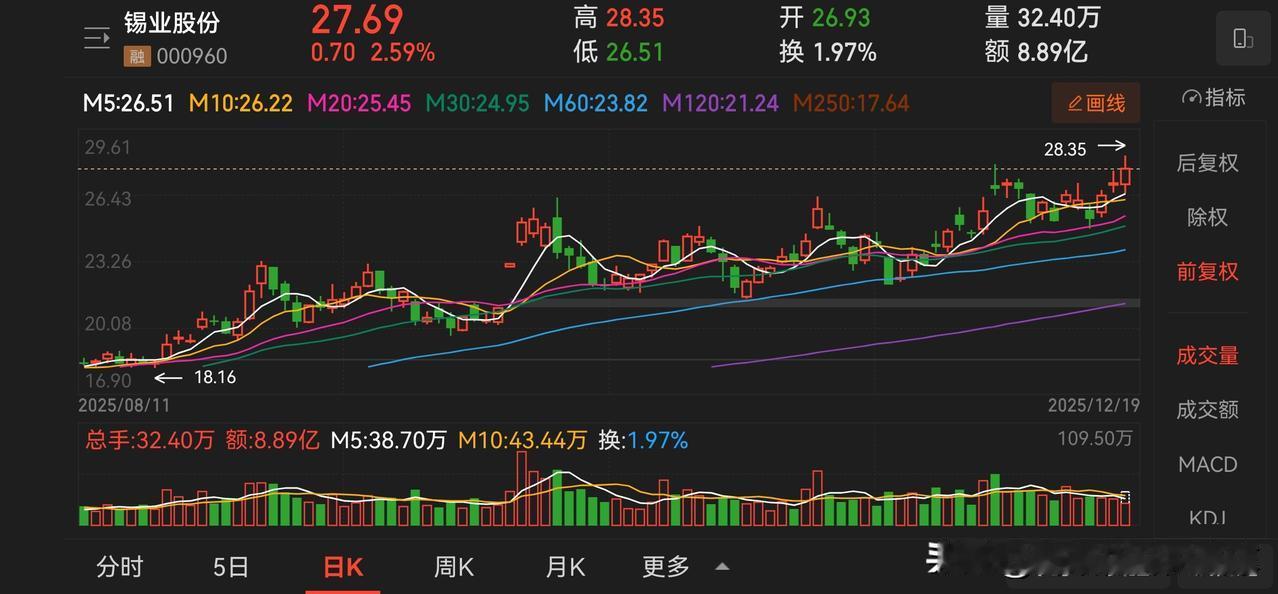Switch to the 5日 chart tab

[231, 567]
